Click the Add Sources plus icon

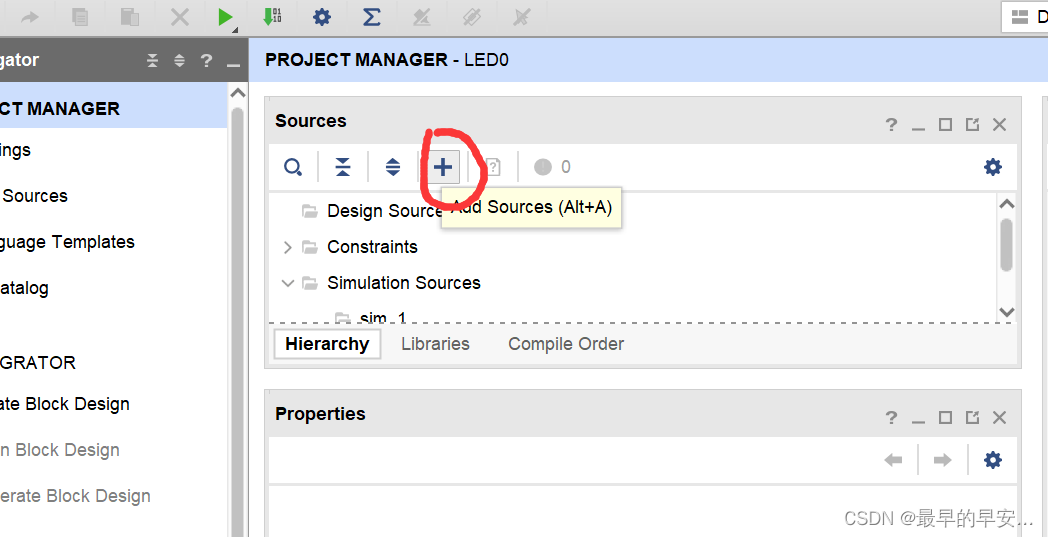[x=443, y=168]
